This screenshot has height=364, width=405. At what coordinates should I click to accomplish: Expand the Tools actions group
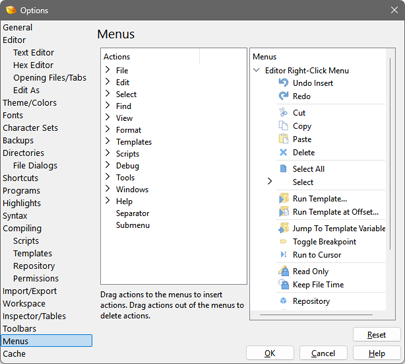[107, 177]
